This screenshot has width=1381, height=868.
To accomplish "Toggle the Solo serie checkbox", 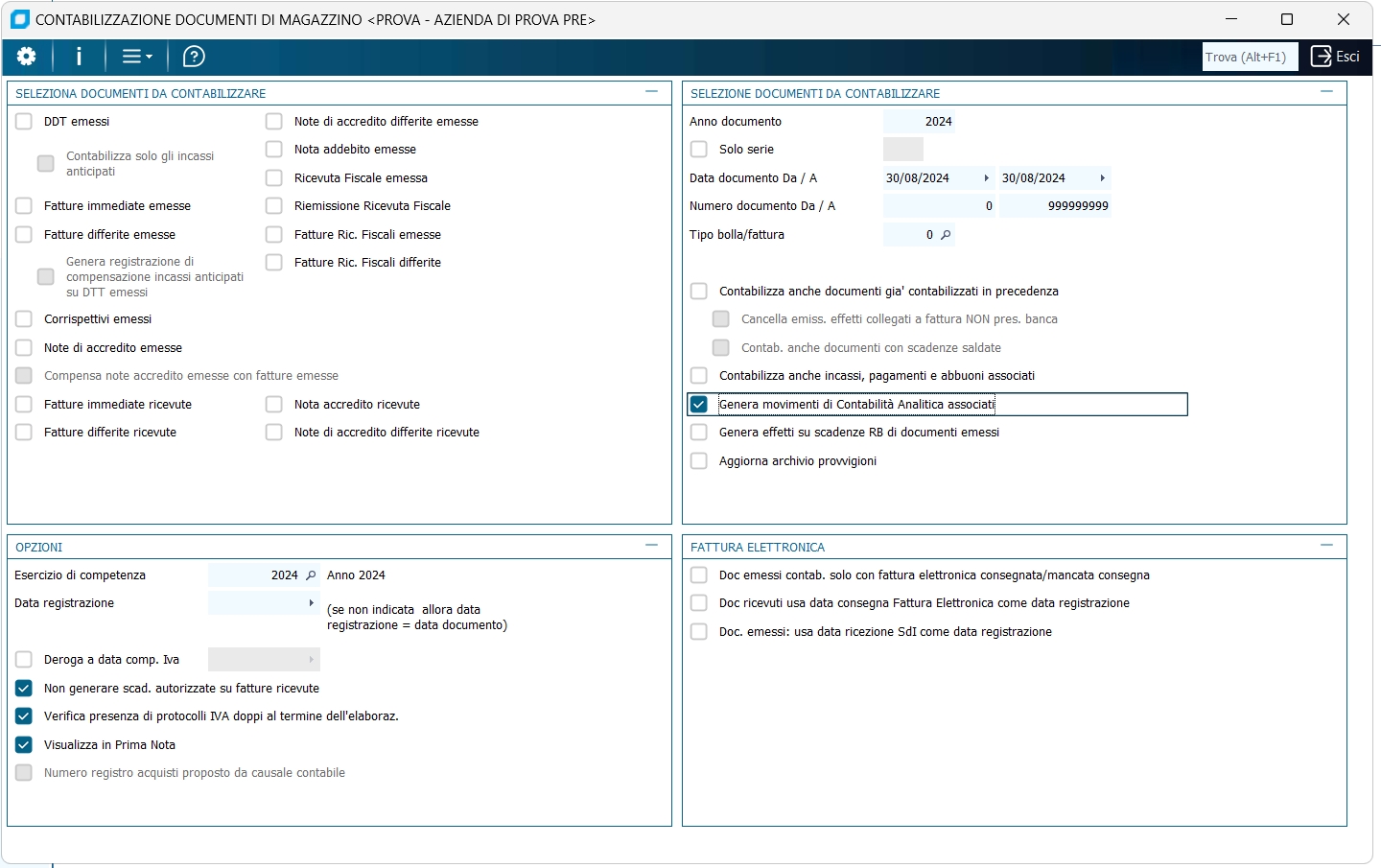I will (x=699, y=150).
